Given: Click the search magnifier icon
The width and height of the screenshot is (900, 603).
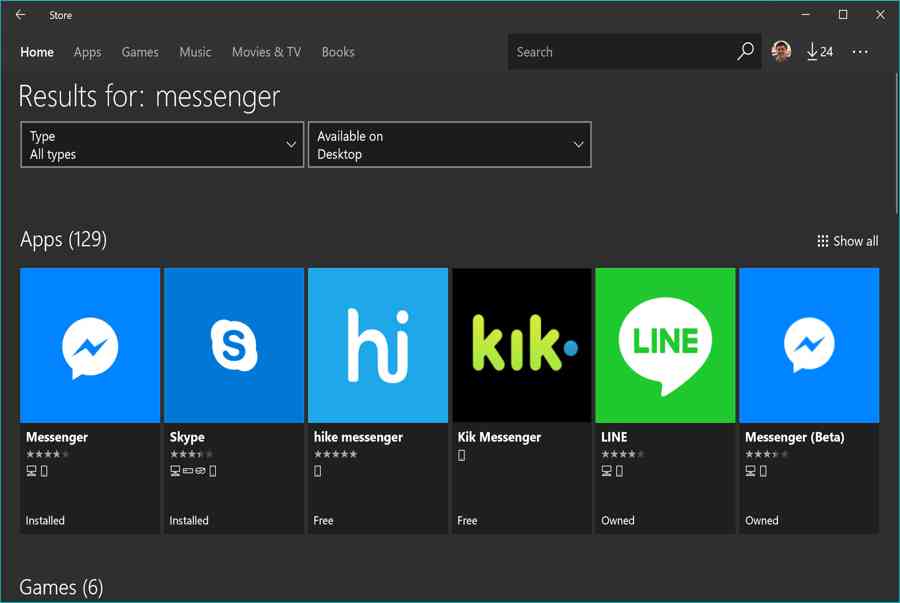Looking at the screenshot, I should click(745, 52).
